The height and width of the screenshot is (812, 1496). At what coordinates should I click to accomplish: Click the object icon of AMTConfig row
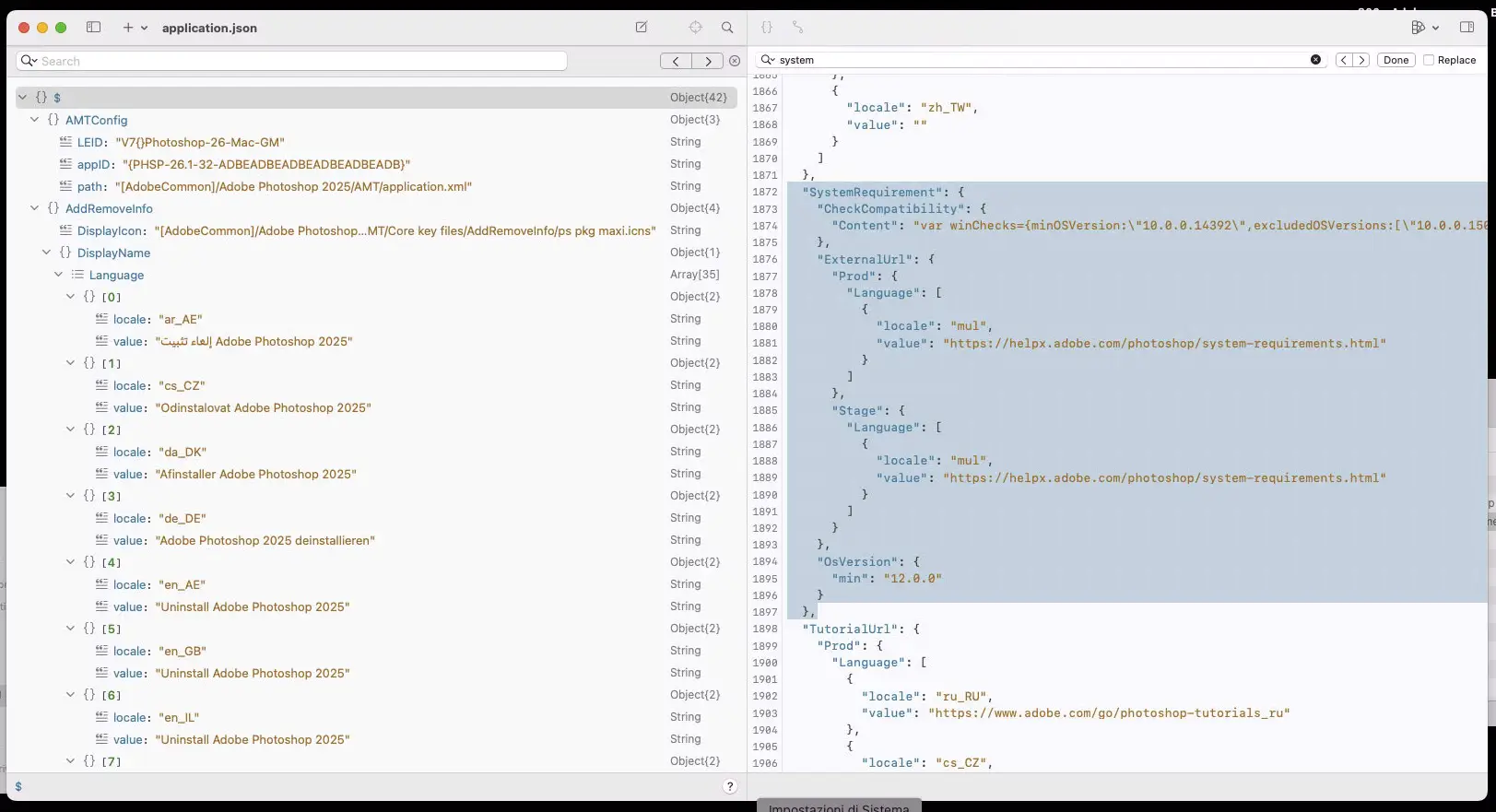coord(53,120)
